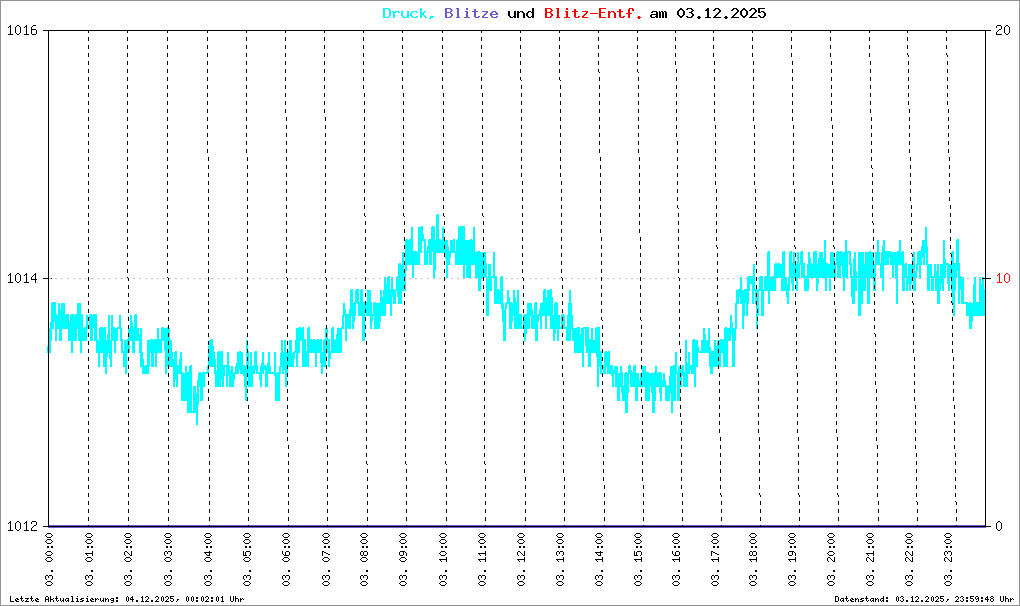Click the 'Letzte Aktualisierung' footer text

coord(127,599)
